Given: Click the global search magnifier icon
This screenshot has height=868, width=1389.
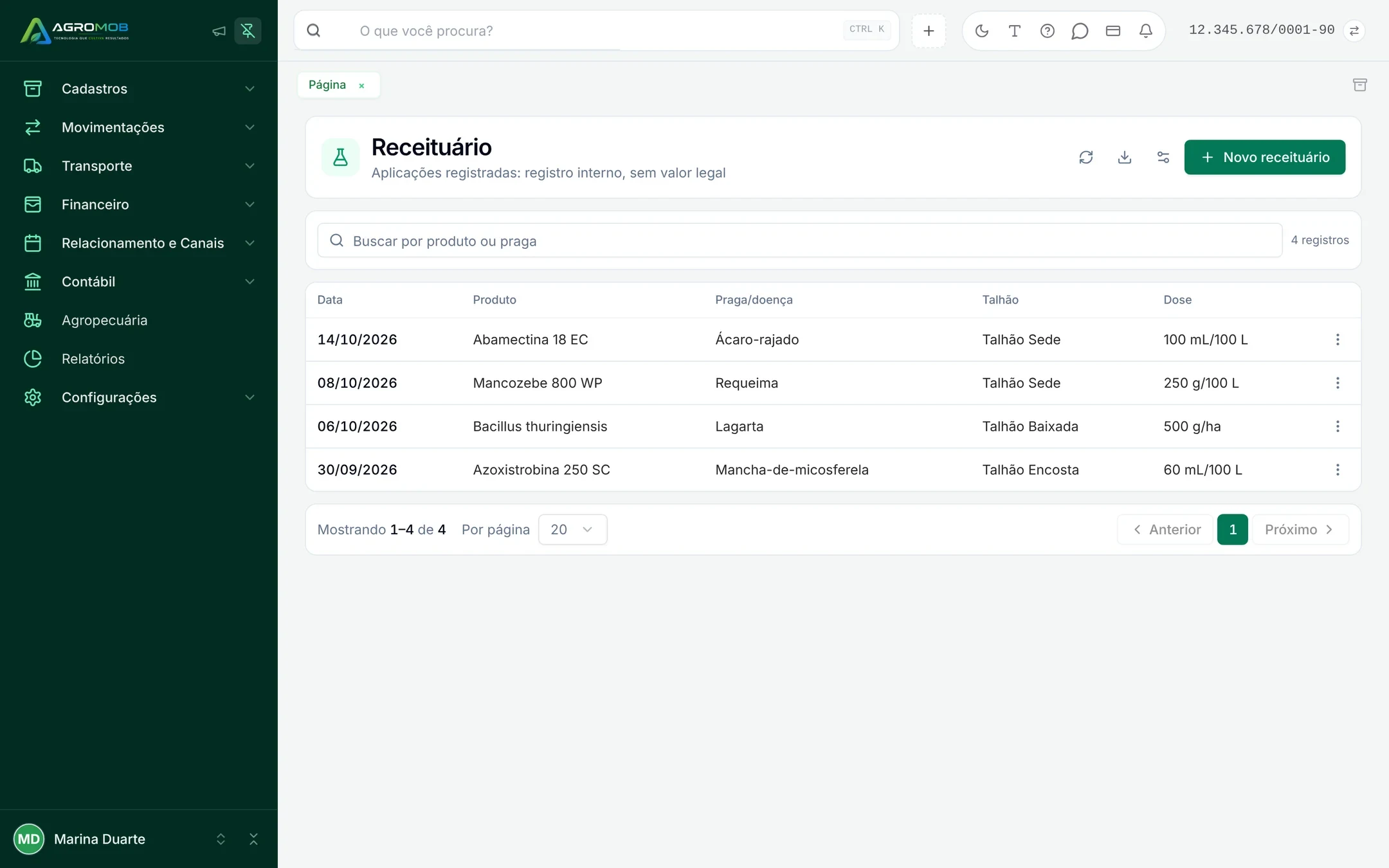Looking at the screenshot, I should coord(314,31).
